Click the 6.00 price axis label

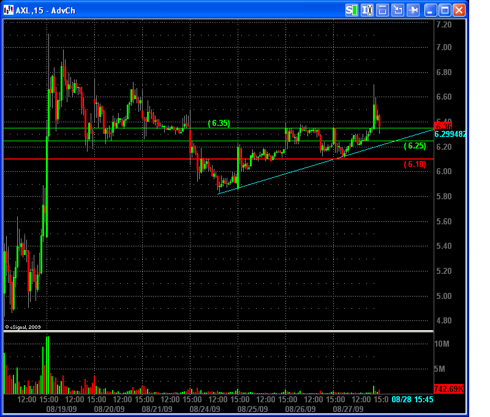[444, 171]
